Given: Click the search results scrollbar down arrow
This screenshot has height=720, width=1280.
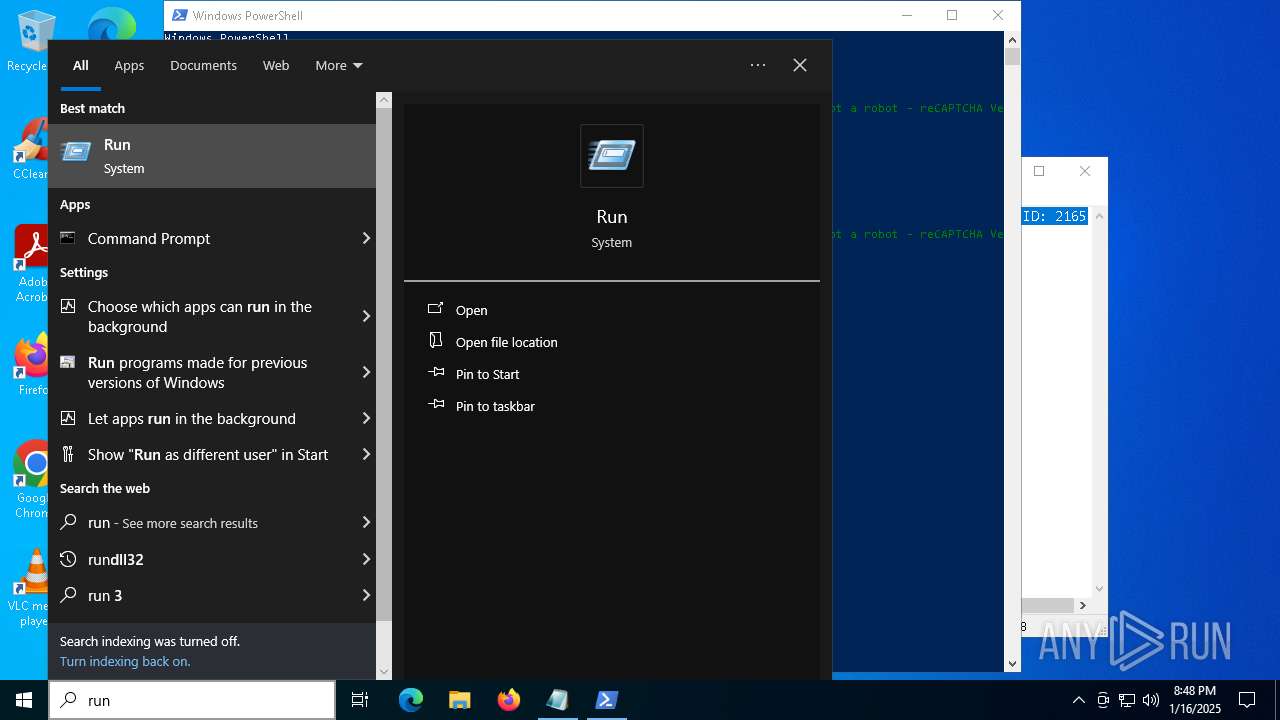Looking at the screenshot, I should (x=384, y=672).
